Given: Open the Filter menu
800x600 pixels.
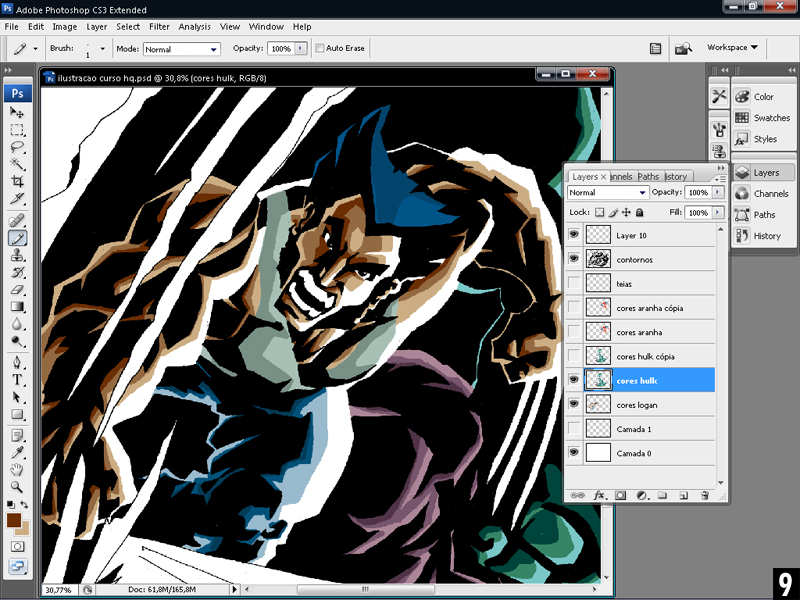Looking at the screenshot, I should [159, 26].
